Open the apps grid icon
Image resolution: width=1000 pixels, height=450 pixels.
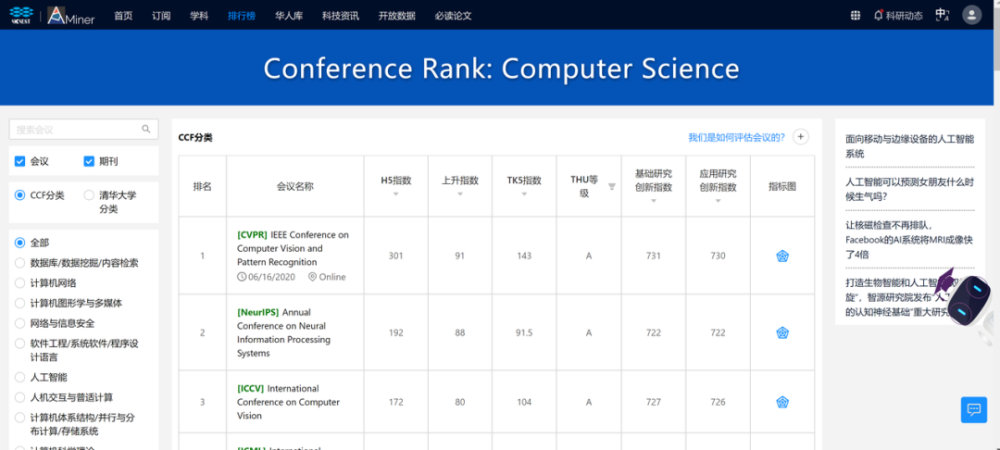coord(856,16)
